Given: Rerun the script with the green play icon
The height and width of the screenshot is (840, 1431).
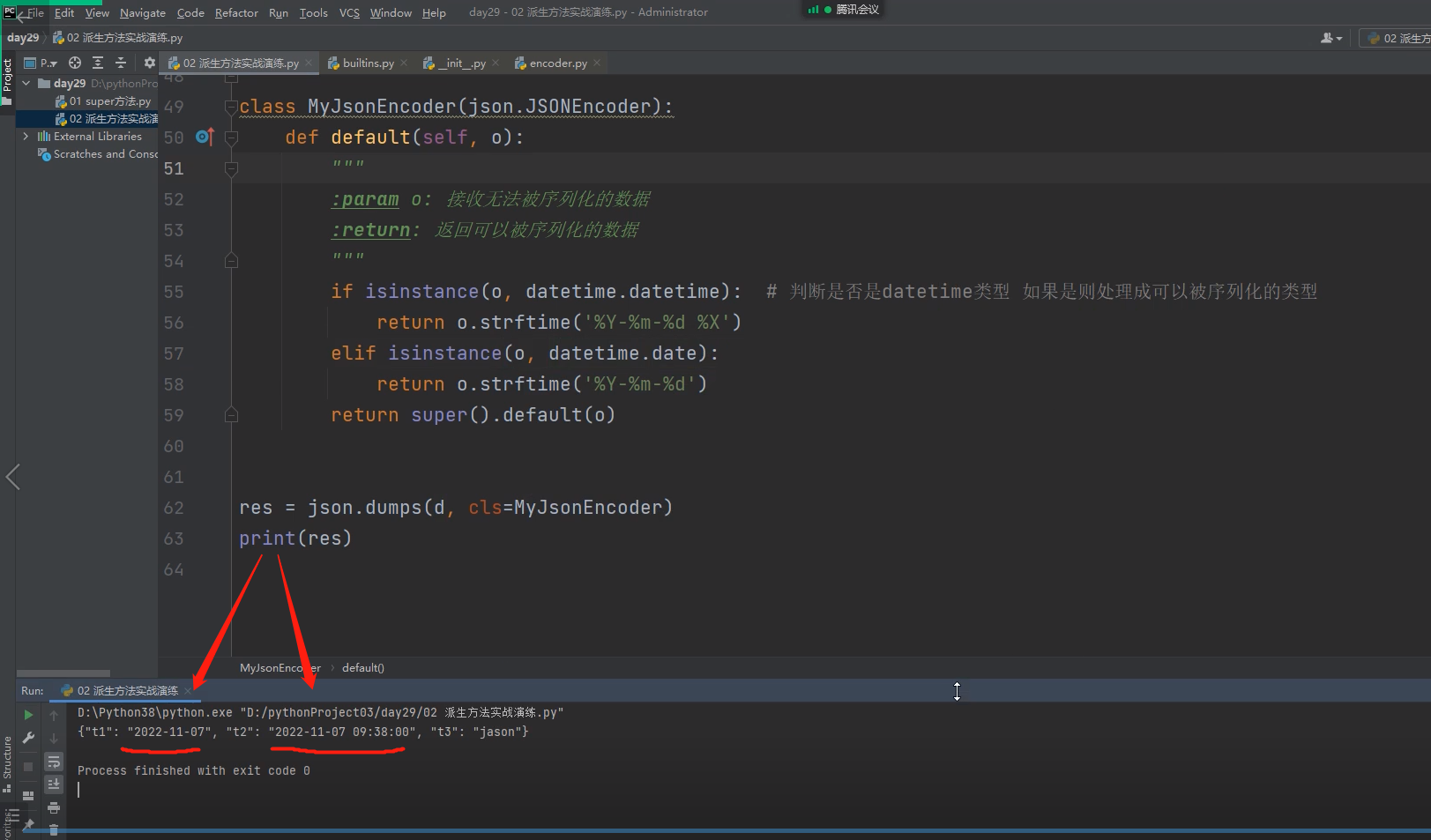Looking at the screenshot, I should pyautogui.click(x=28, y=715).
